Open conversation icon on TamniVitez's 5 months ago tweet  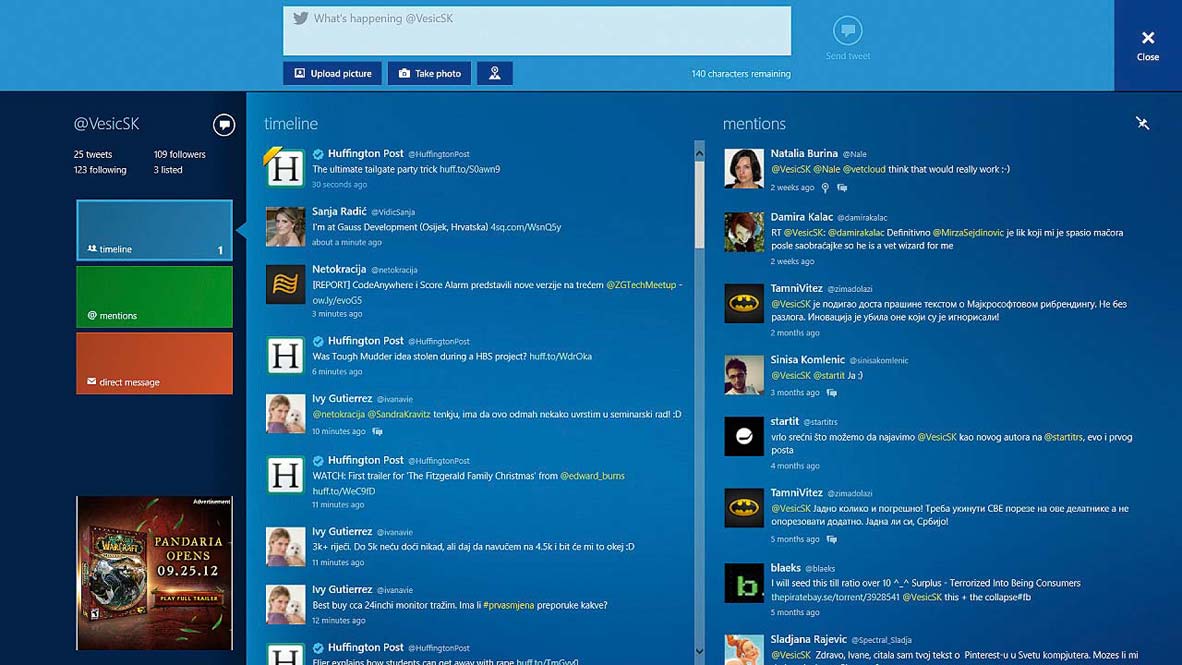point(831,539)
